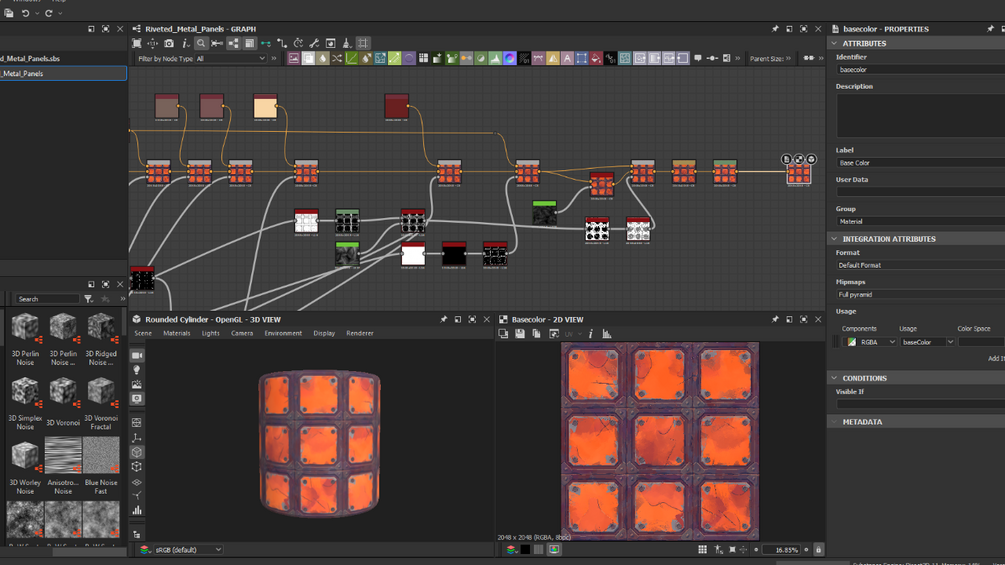Copy the 2D view image to clipboard
The height and width of the screenshot is (565, 1005).
(536, 334)
